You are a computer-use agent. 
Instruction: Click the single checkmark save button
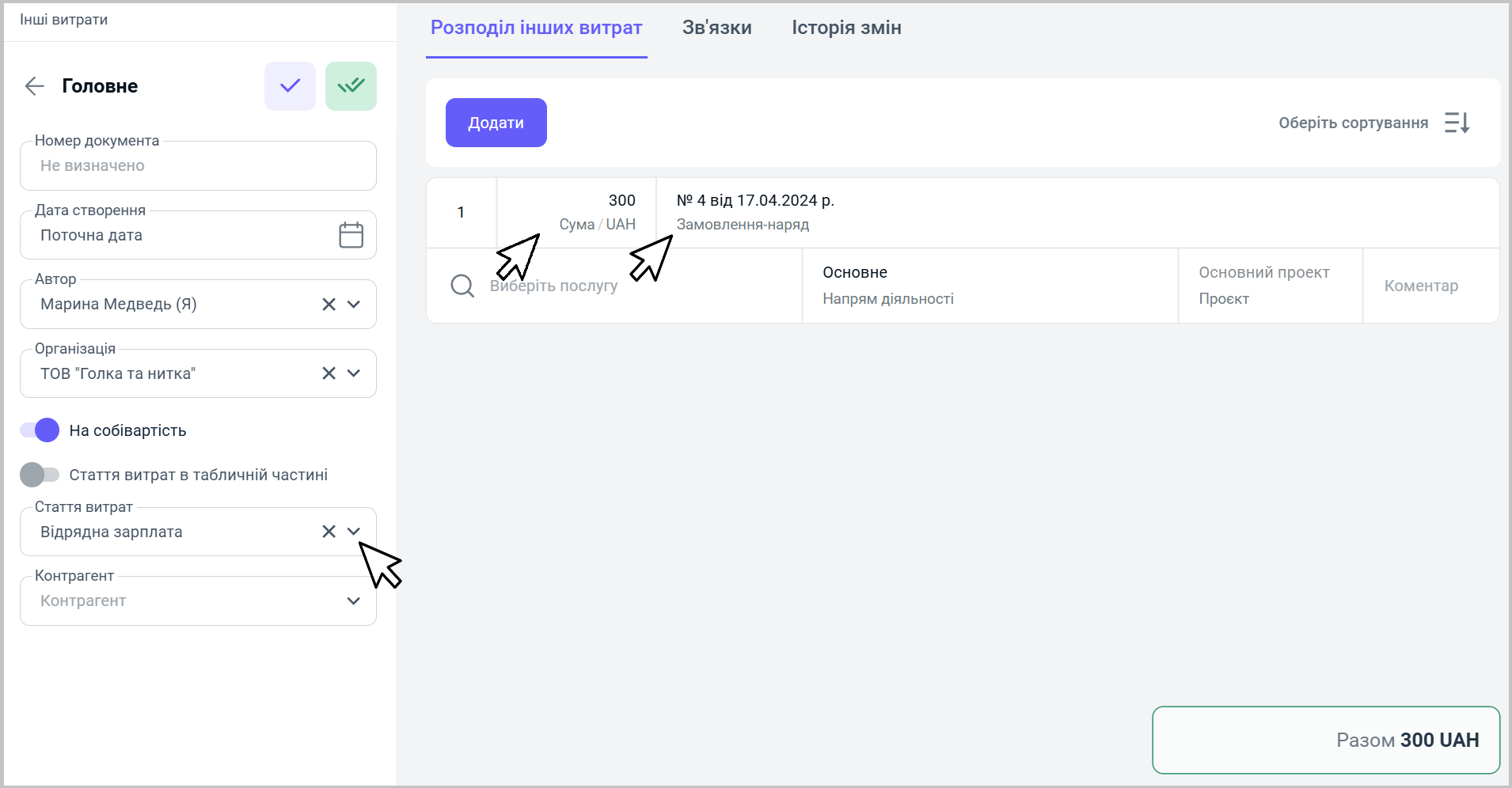click(290, 86)
